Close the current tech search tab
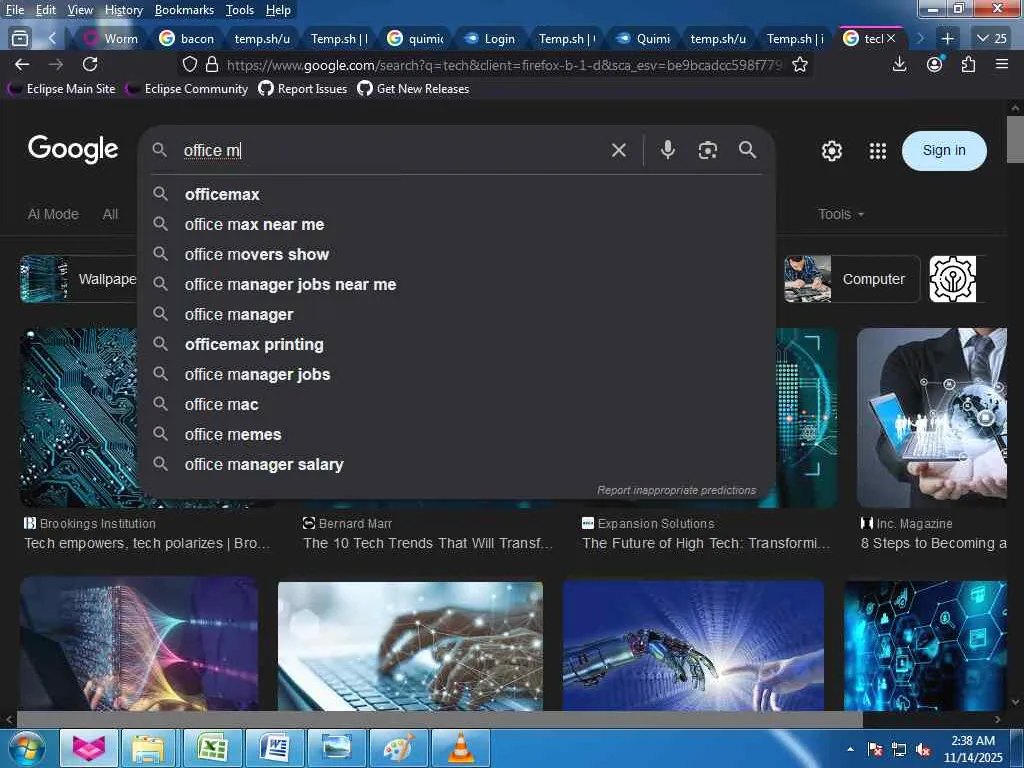This screenshot has width=1024, height=768. coord(891,39)
